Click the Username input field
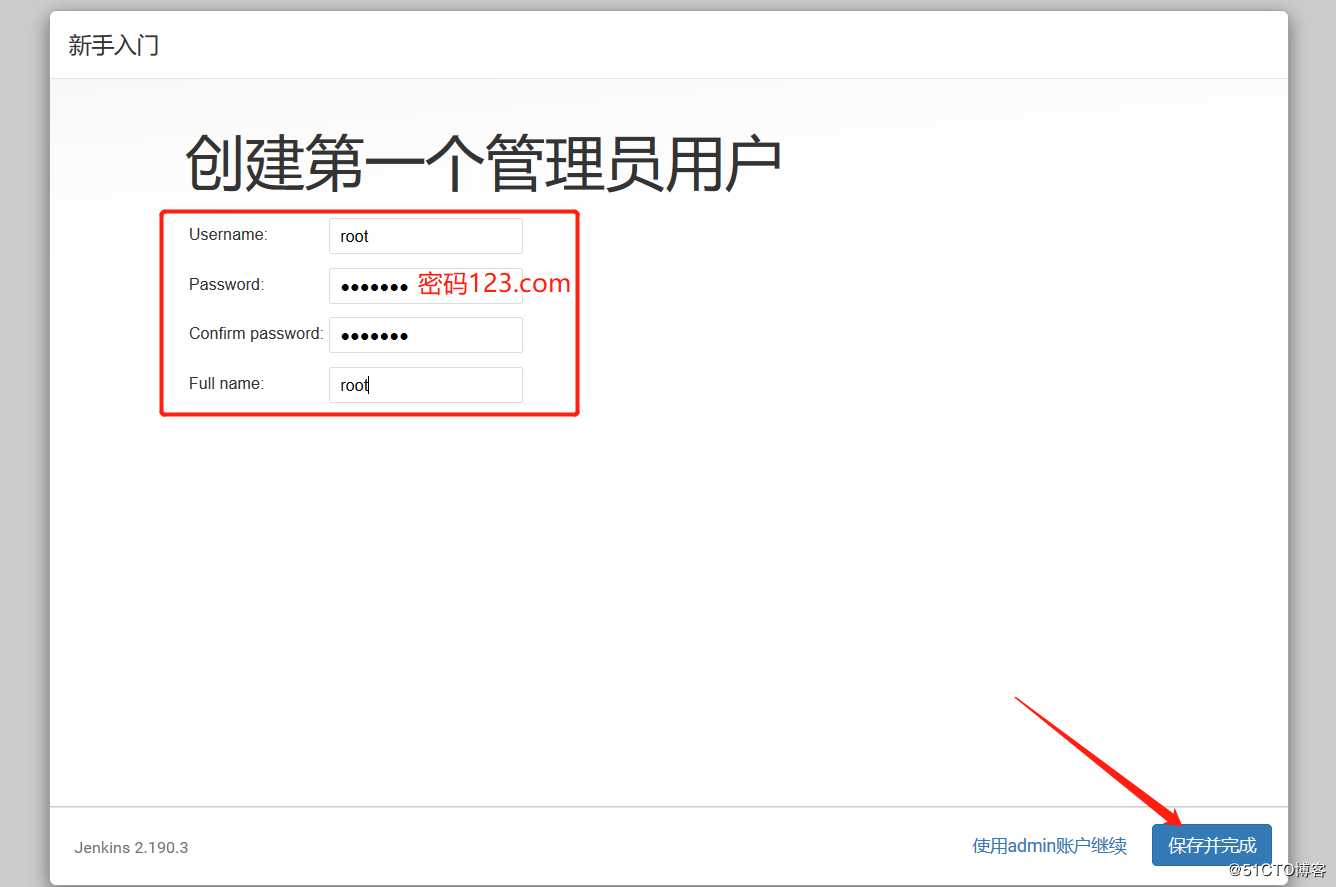The image size is (1336, 887). 426,236
